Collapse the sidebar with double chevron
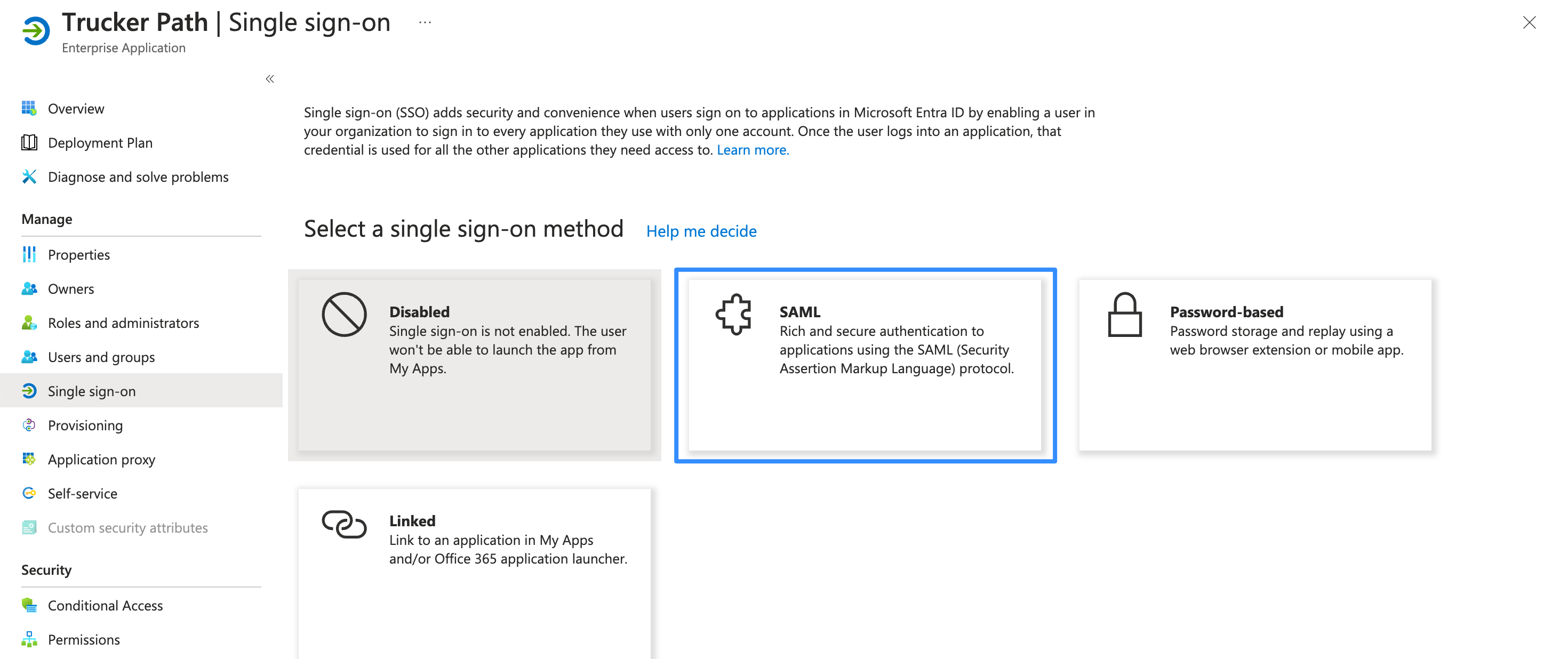 270,78
